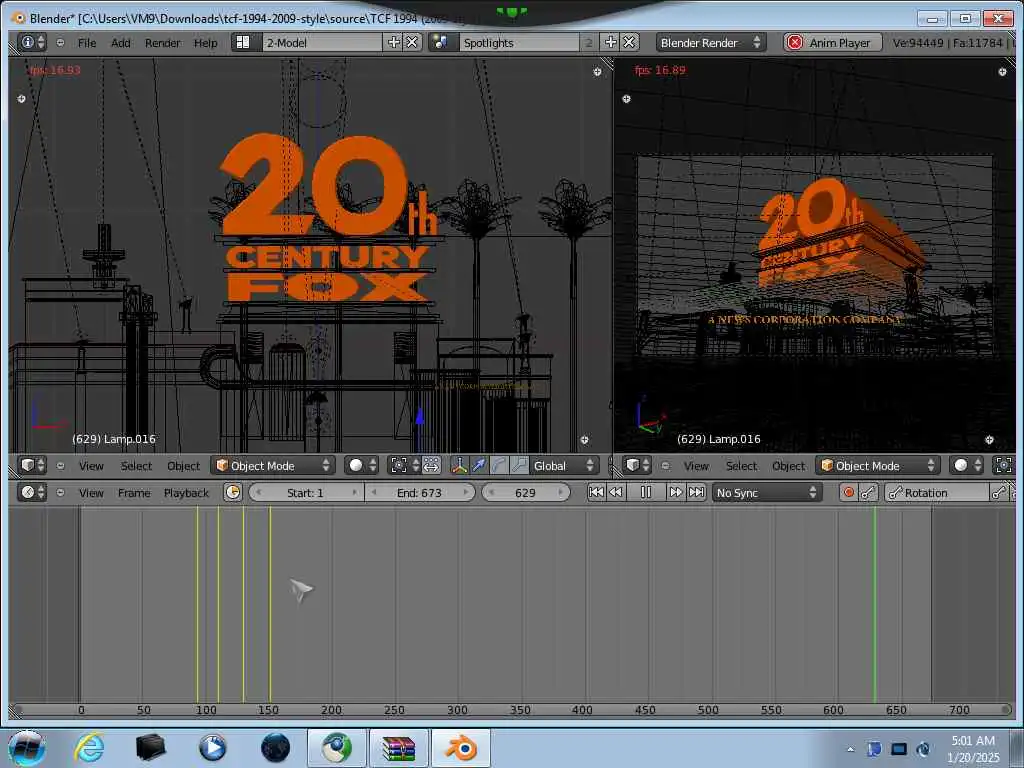Open left viewport View menu
The height and width of the screenshot is (768, 1024).
click(x=91, y=466)
